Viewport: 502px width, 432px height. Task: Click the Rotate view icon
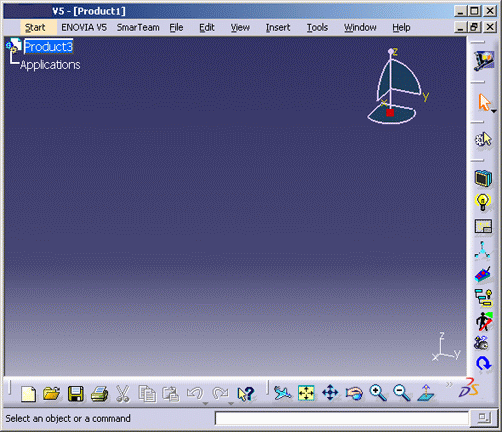pos(354,393)
